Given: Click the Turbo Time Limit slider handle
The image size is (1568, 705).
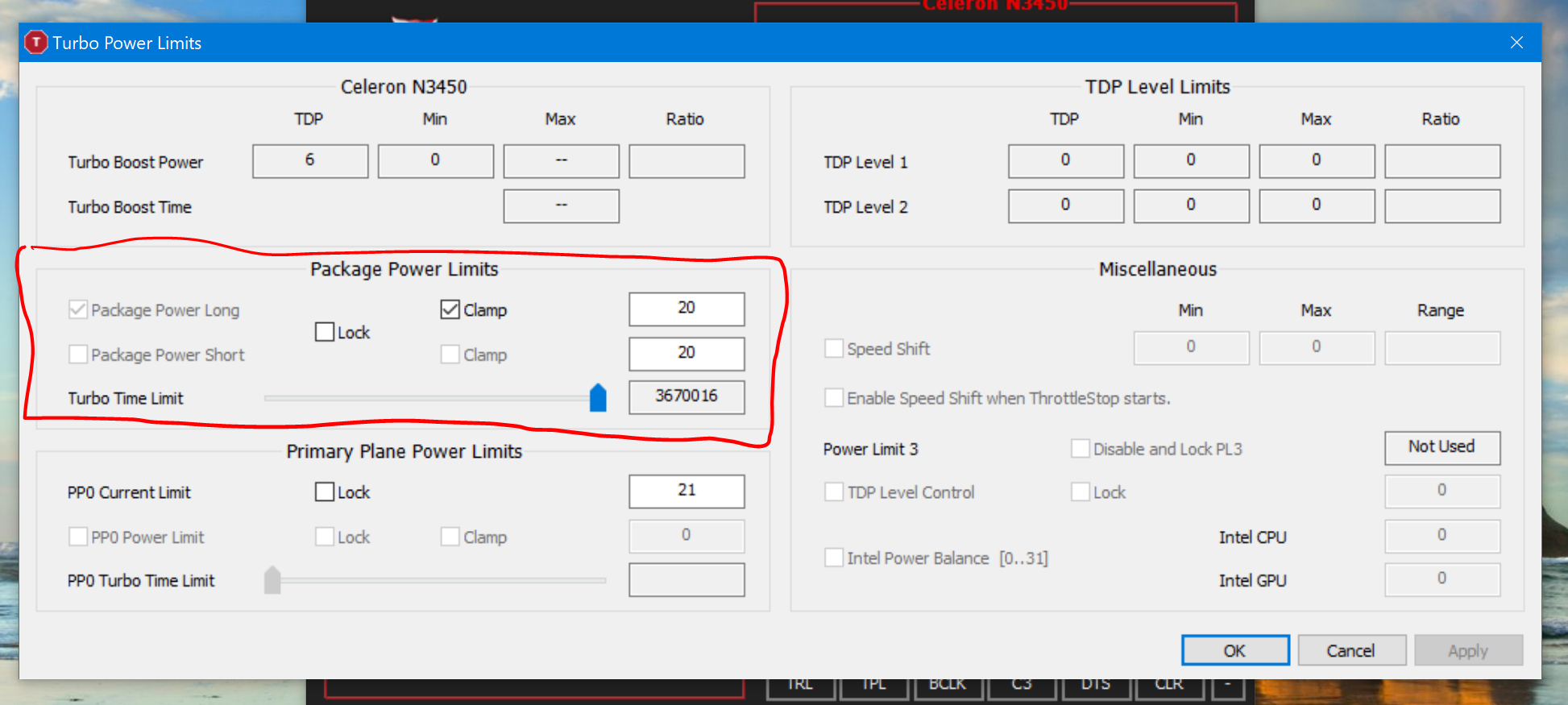Looking at the screenshot, I should click(x=598, y=397).
